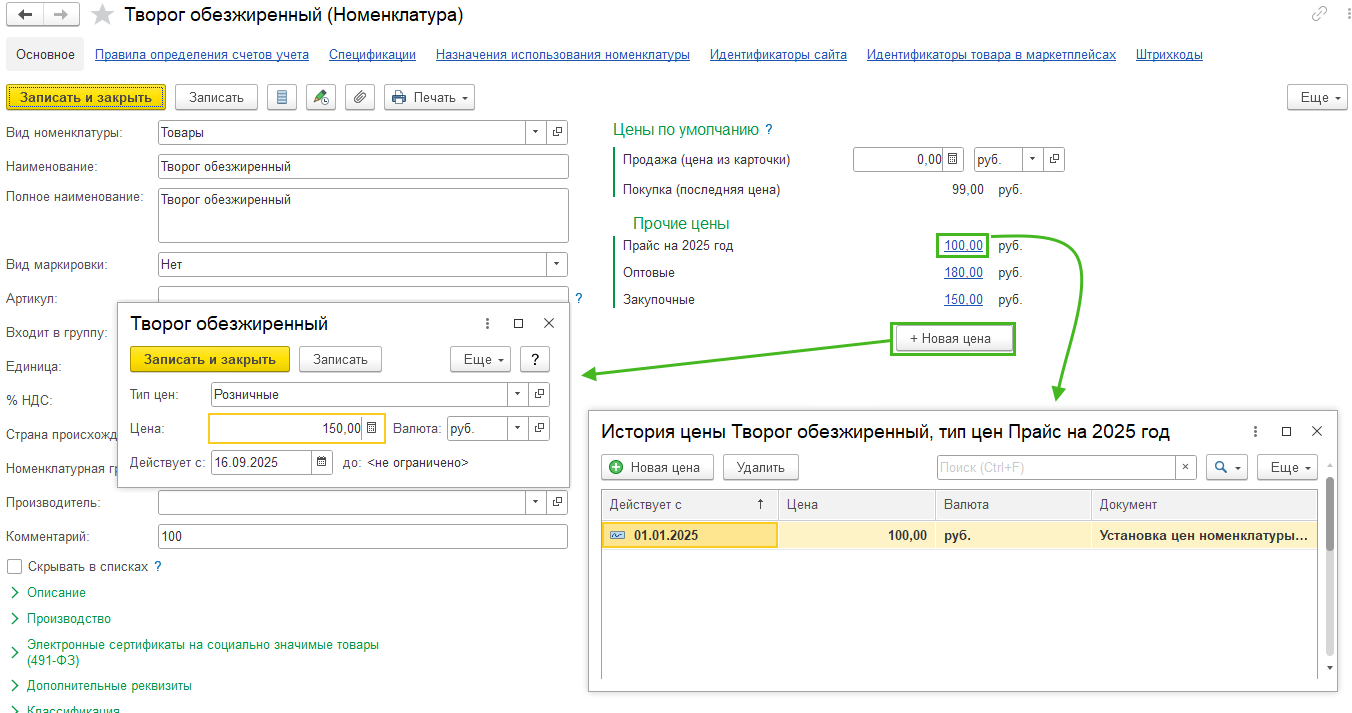Open the Вид маркировки dropdown

(x=556, y=265)
